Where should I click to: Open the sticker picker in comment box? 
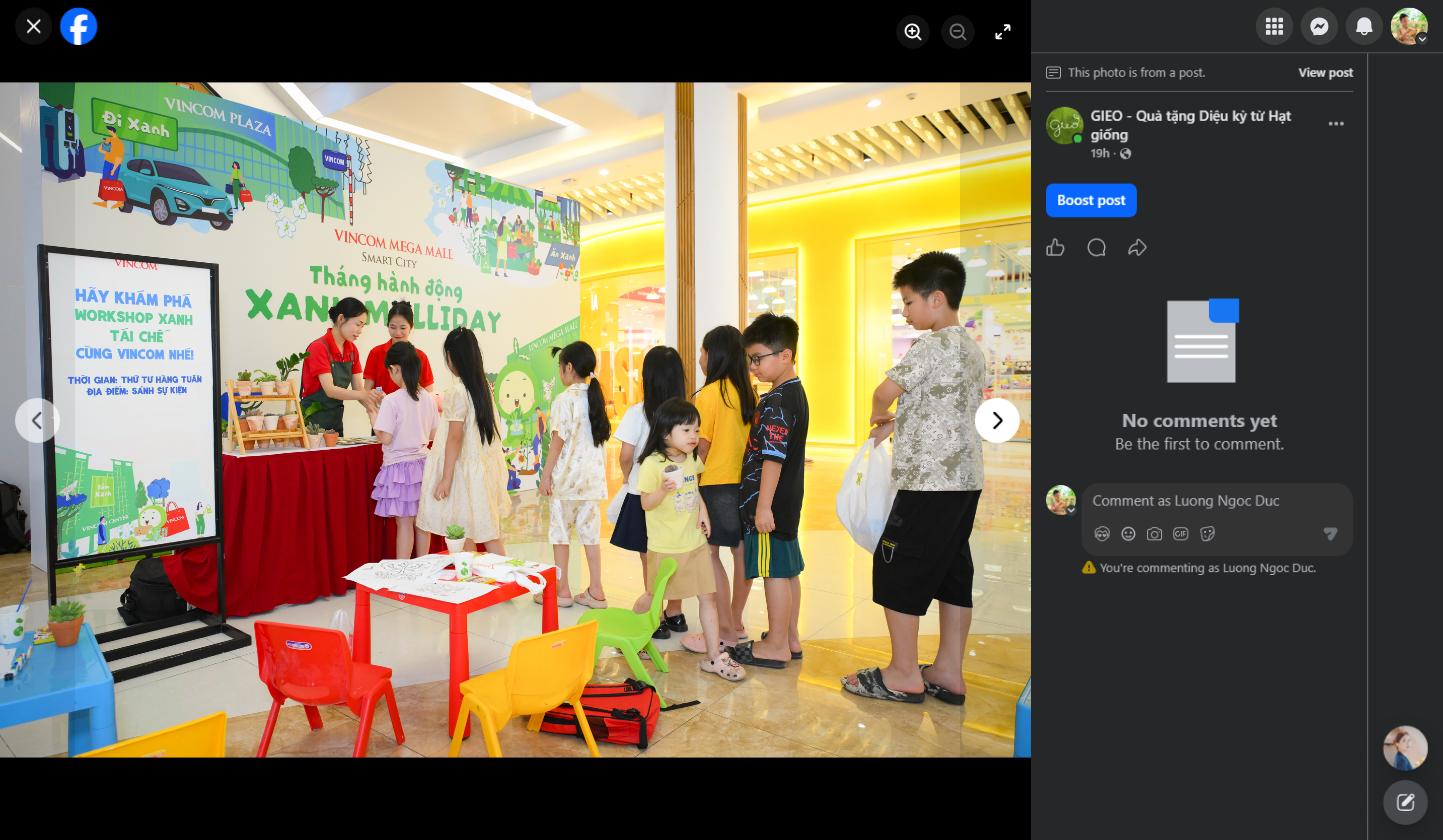[1207, 534]
